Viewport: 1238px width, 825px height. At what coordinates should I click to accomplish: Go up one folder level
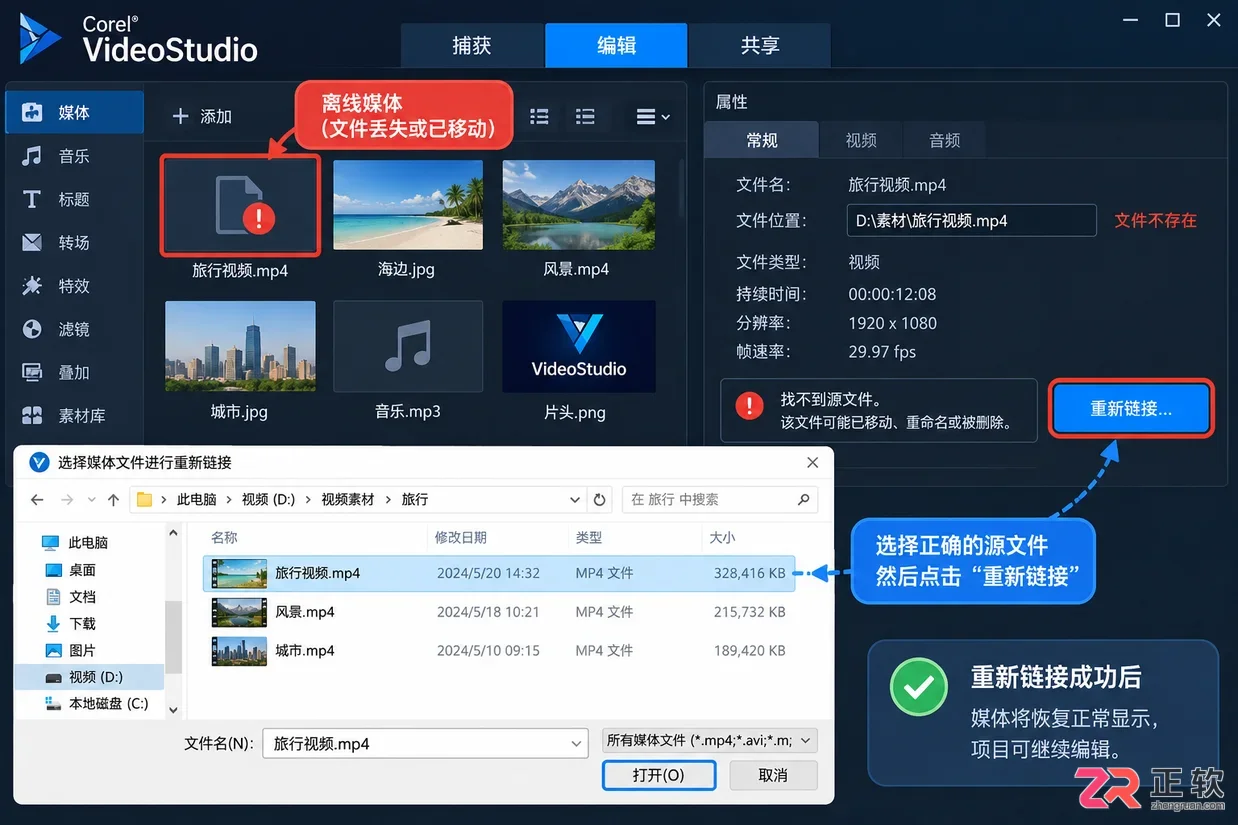coord(113,499)
